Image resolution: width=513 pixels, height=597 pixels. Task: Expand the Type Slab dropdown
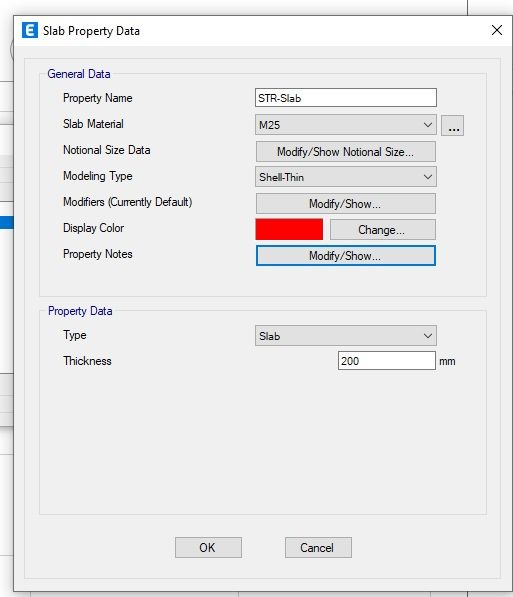pos(346,336)
